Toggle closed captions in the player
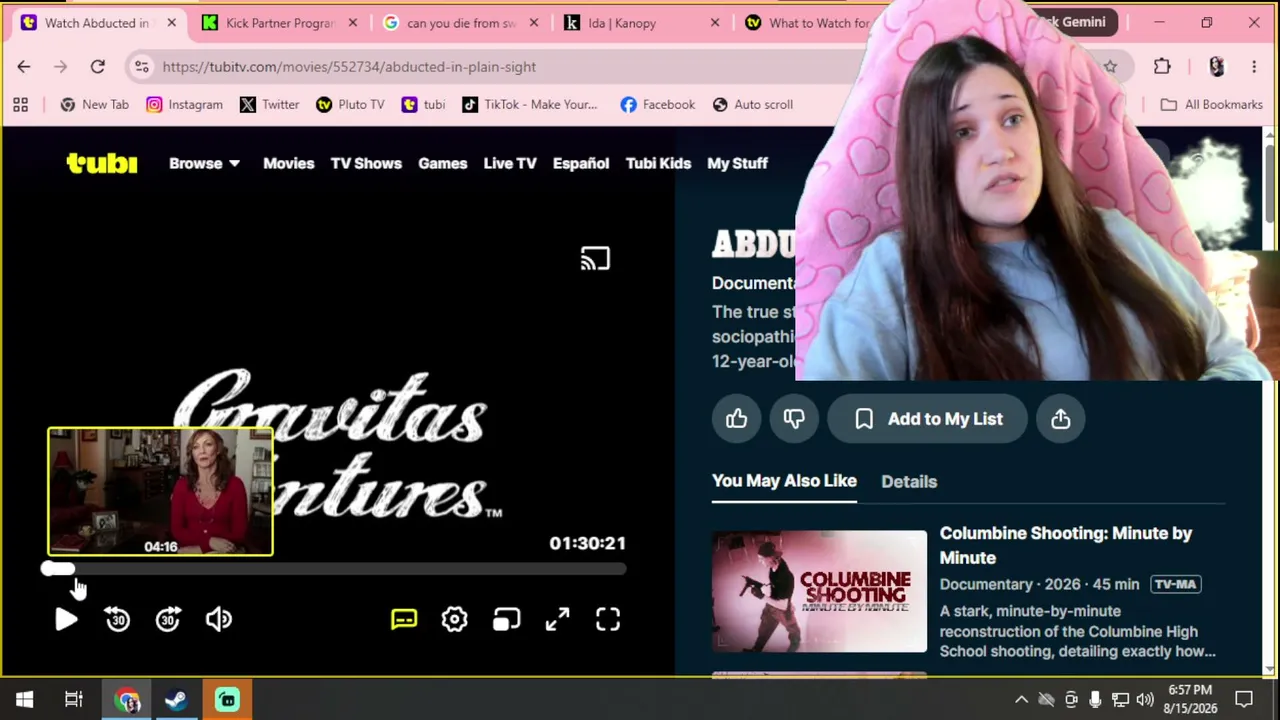Screen dimensions: 1280x720 pos(404,620)
